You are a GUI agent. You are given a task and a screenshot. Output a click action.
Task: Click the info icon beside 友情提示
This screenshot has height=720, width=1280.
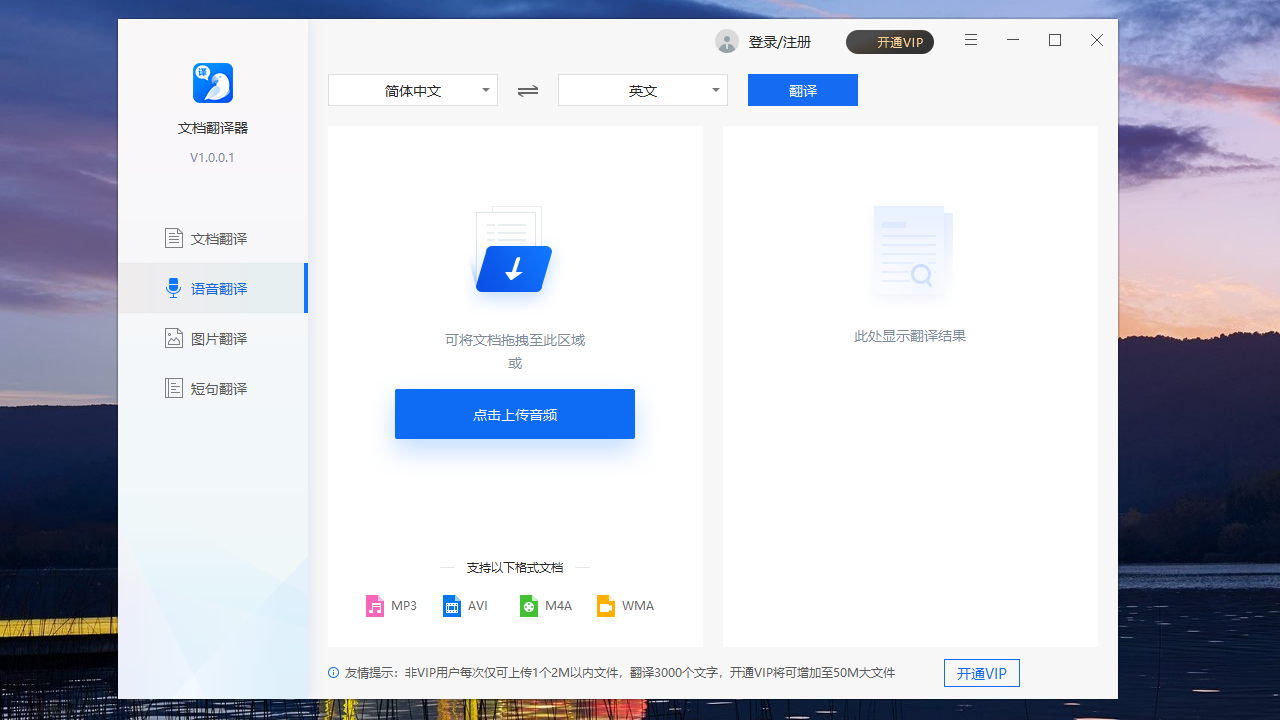tap(333, 674)
